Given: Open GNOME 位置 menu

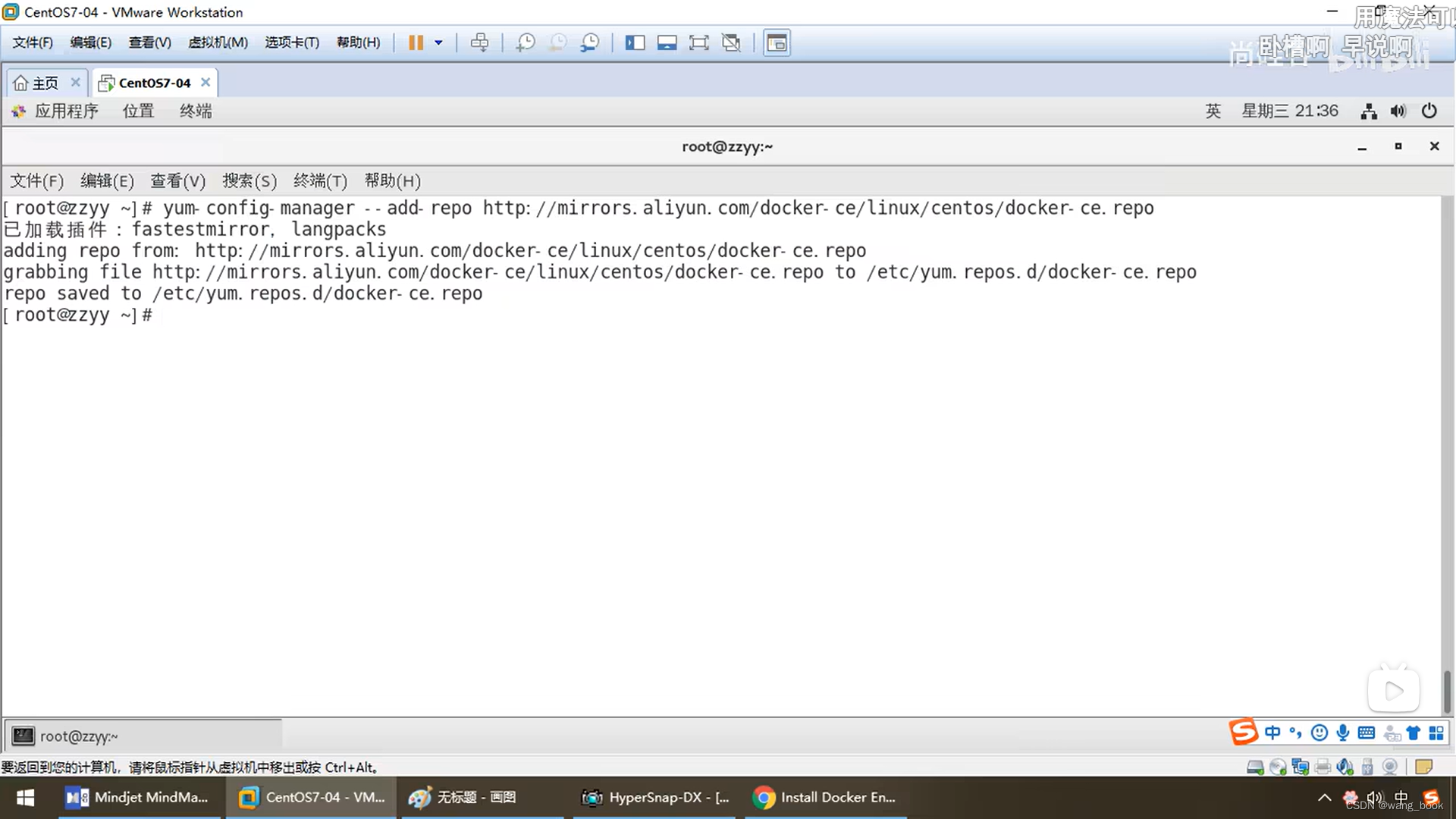Looking at the screenshot, I should (x=138, y=111).
